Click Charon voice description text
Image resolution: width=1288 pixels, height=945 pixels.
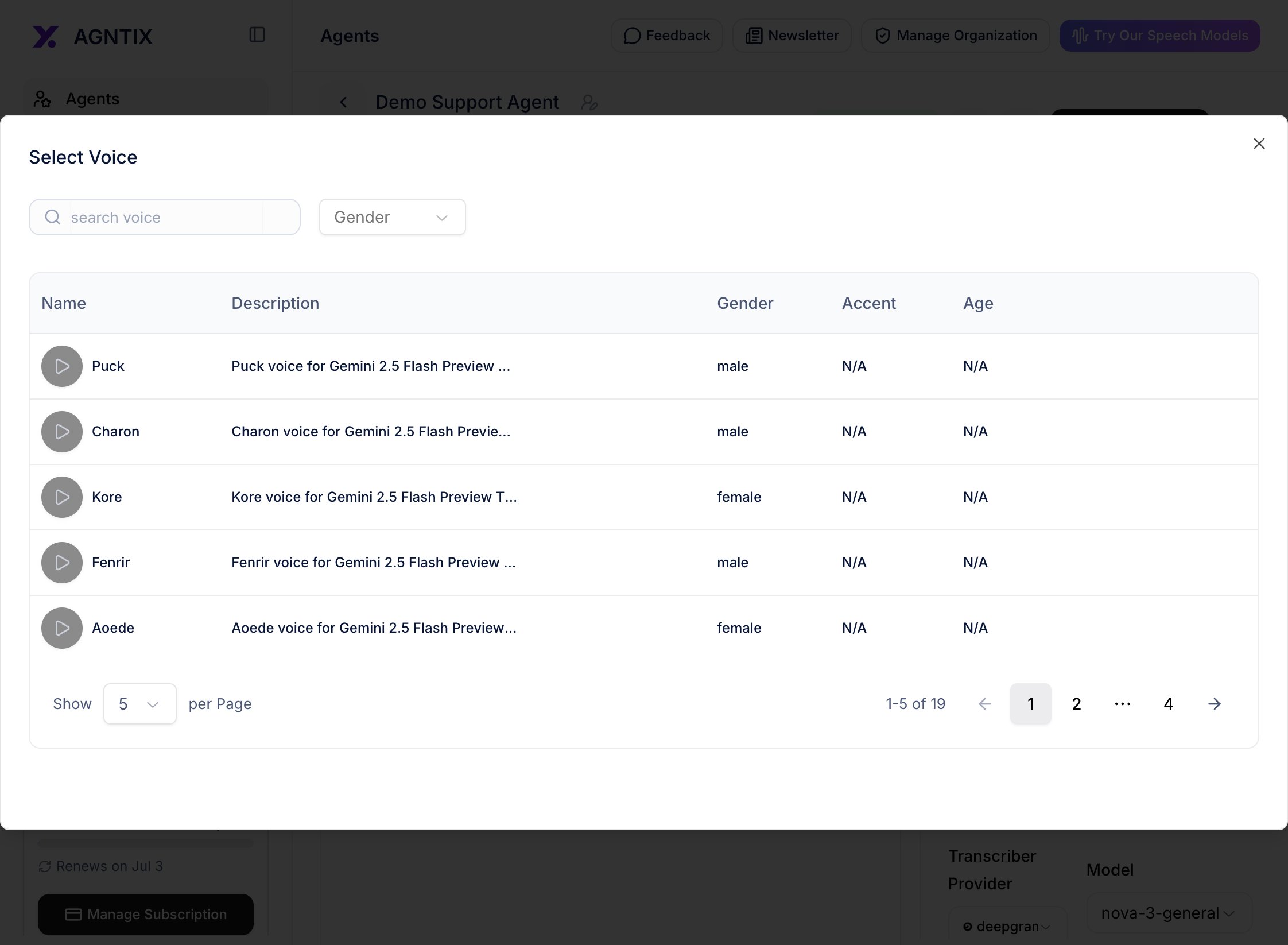371,432
